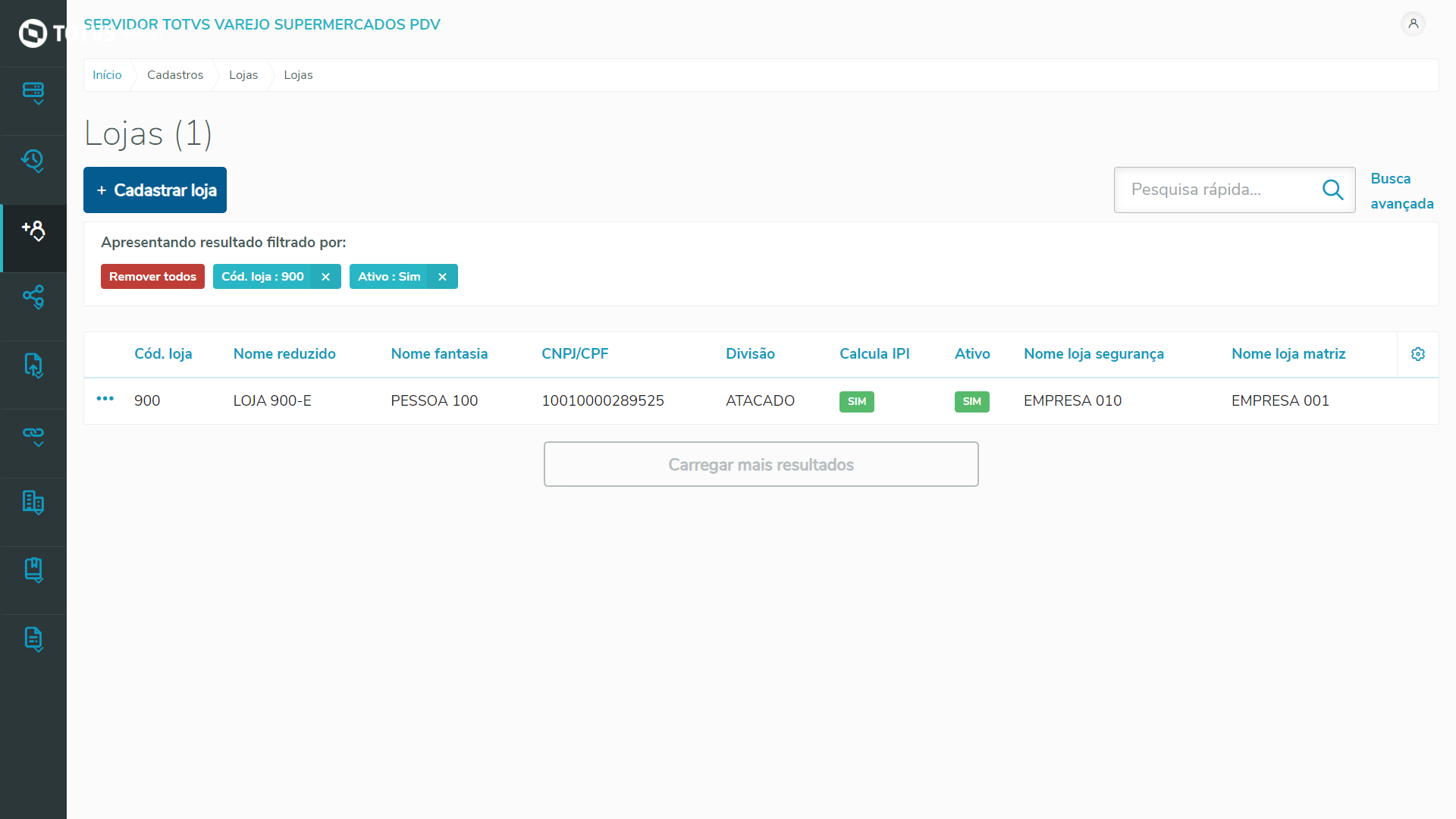Open the add-user registrations sidebar menu
Viewport: 1456px width, 819px height.
tap(33, 231)
